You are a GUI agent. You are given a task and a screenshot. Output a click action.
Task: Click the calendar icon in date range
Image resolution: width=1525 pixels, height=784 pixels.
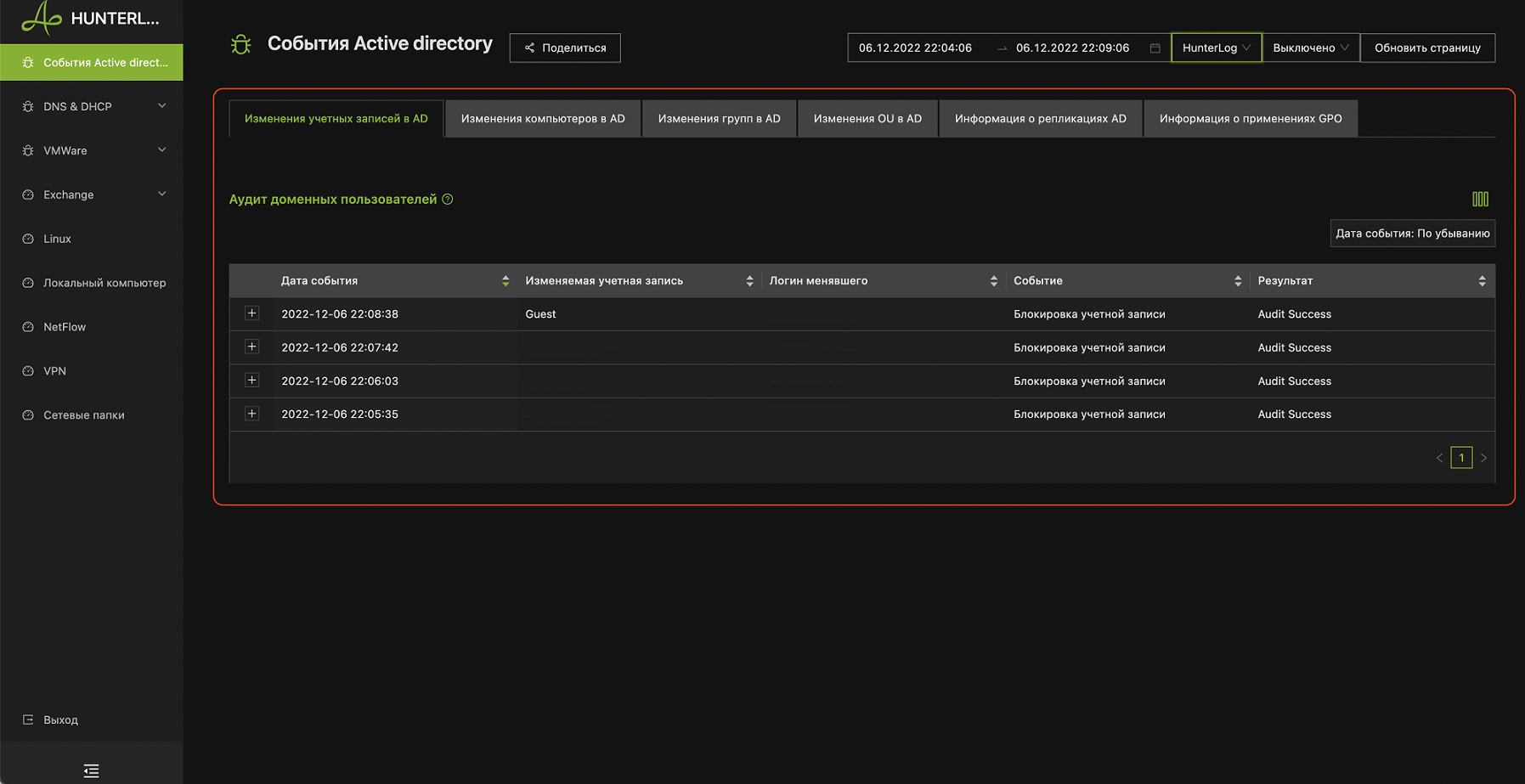pyautogui.click(x=1155, y=48)
